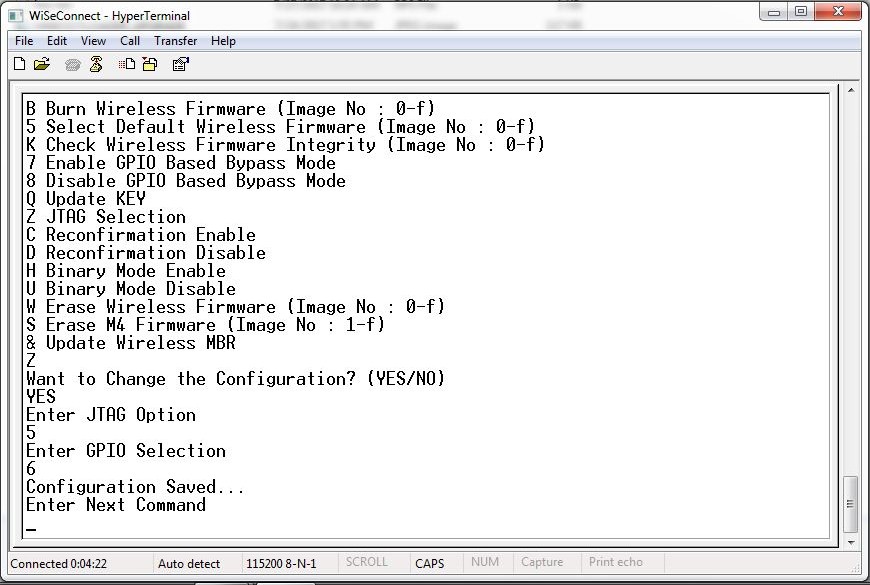Toggle the SCROLL indicator in the status bar
This screenshot has width=870, height=585.
367,562
